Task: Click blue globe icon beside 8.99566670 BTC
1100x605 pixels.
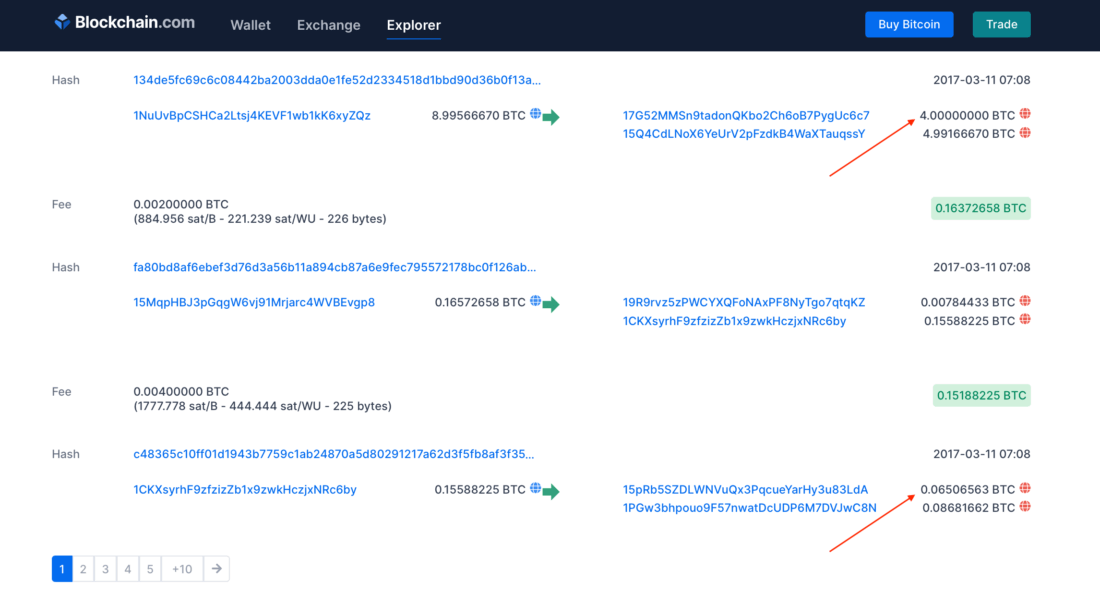Action: pos(535,114)
